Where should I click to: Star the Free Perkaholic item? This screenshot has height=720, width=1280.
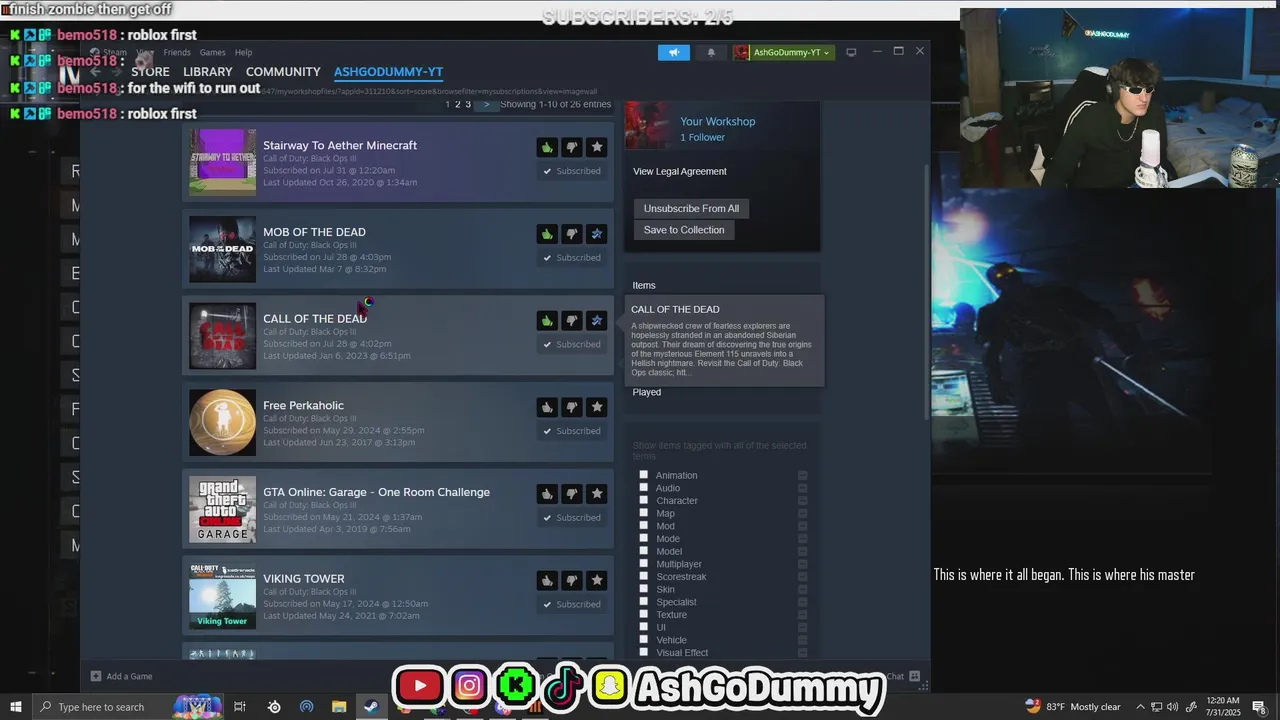[x=597, y=407]
